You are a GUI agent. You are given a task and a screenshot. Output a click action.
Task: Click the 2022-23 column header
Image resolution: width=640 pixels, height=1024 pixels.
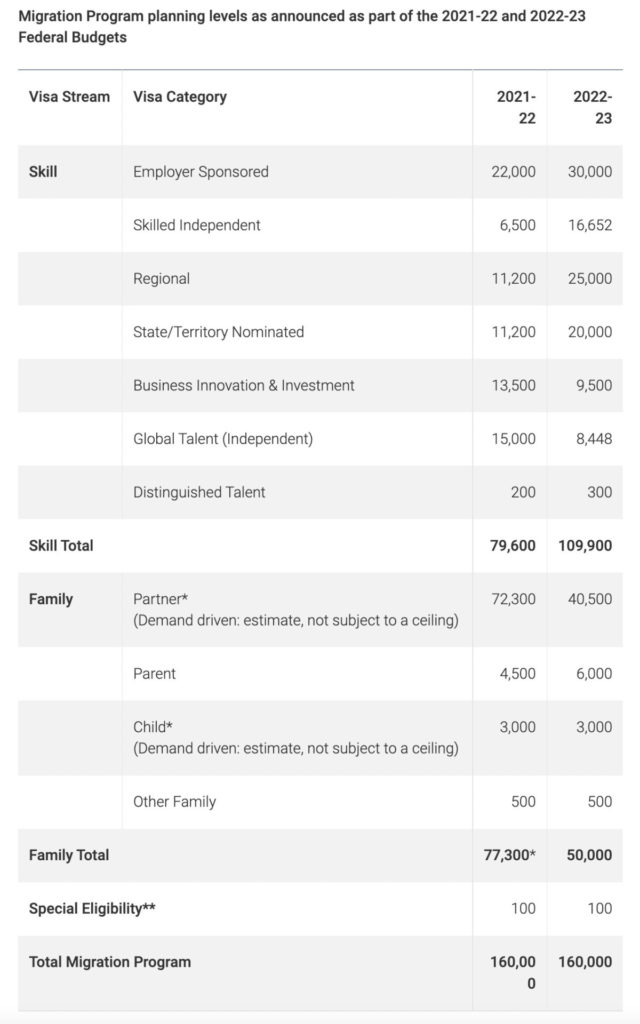coord(593,107)
